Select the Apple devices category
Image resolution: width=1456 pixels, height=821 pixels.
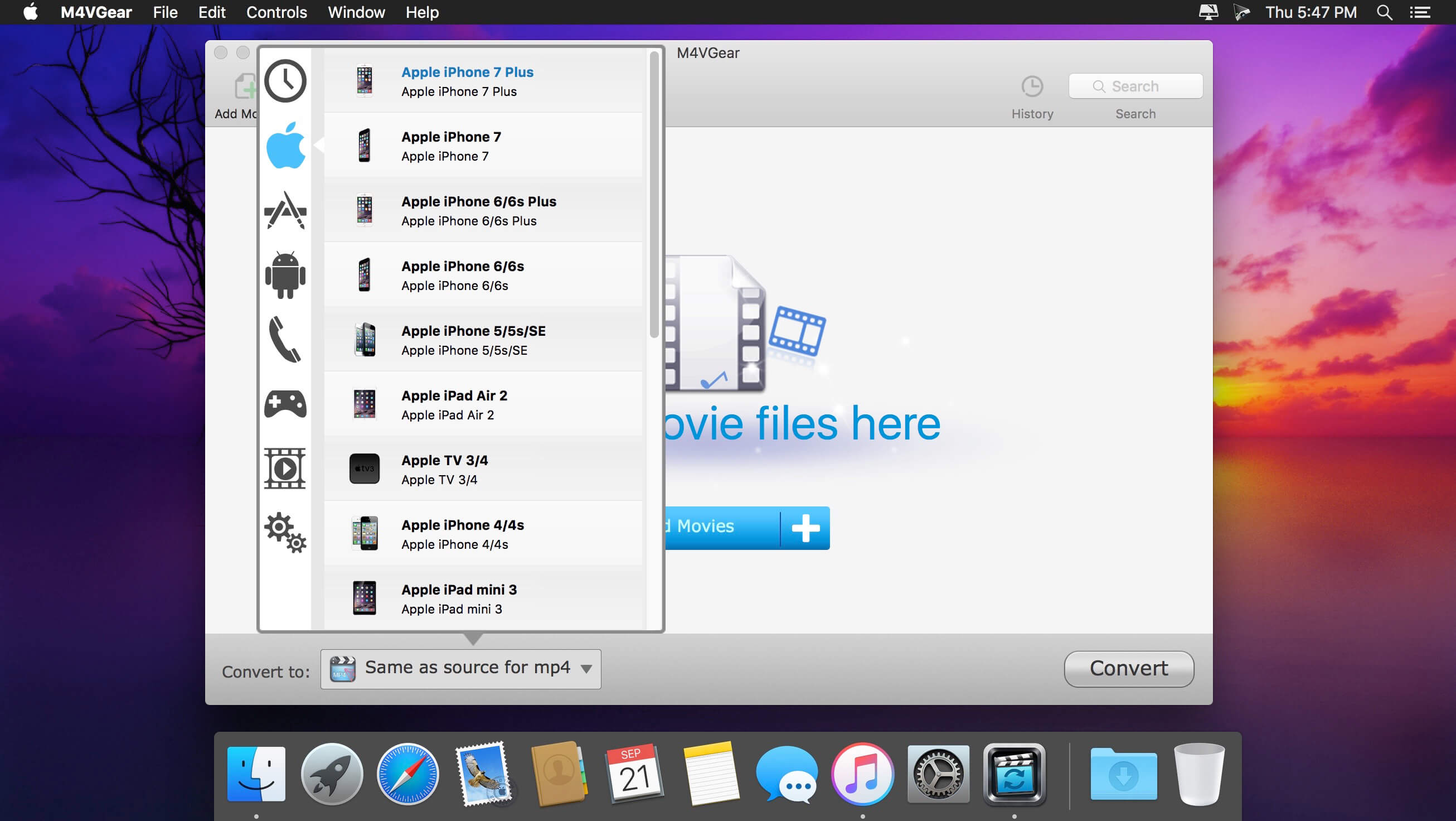tap(285, 146)
